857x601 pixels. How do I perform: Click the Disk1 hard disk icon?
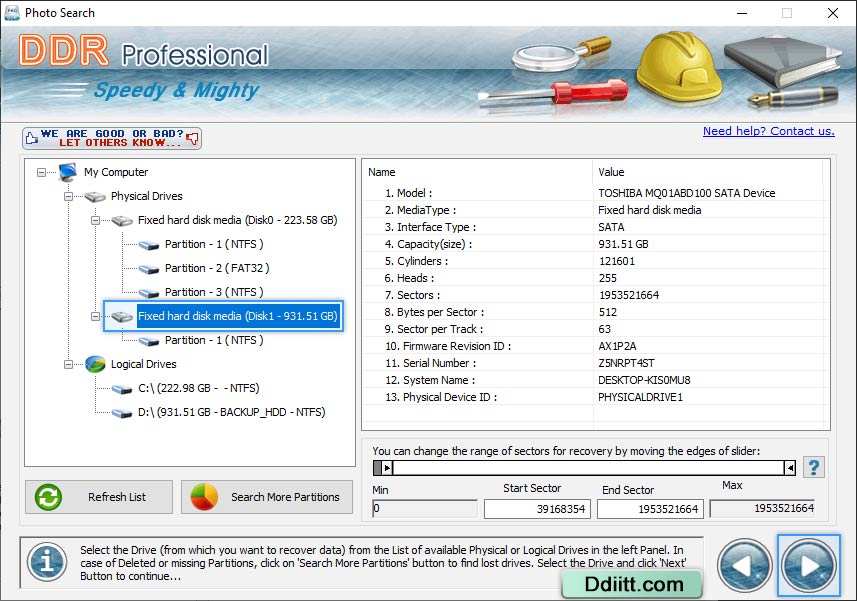click(x=122, y=317)
